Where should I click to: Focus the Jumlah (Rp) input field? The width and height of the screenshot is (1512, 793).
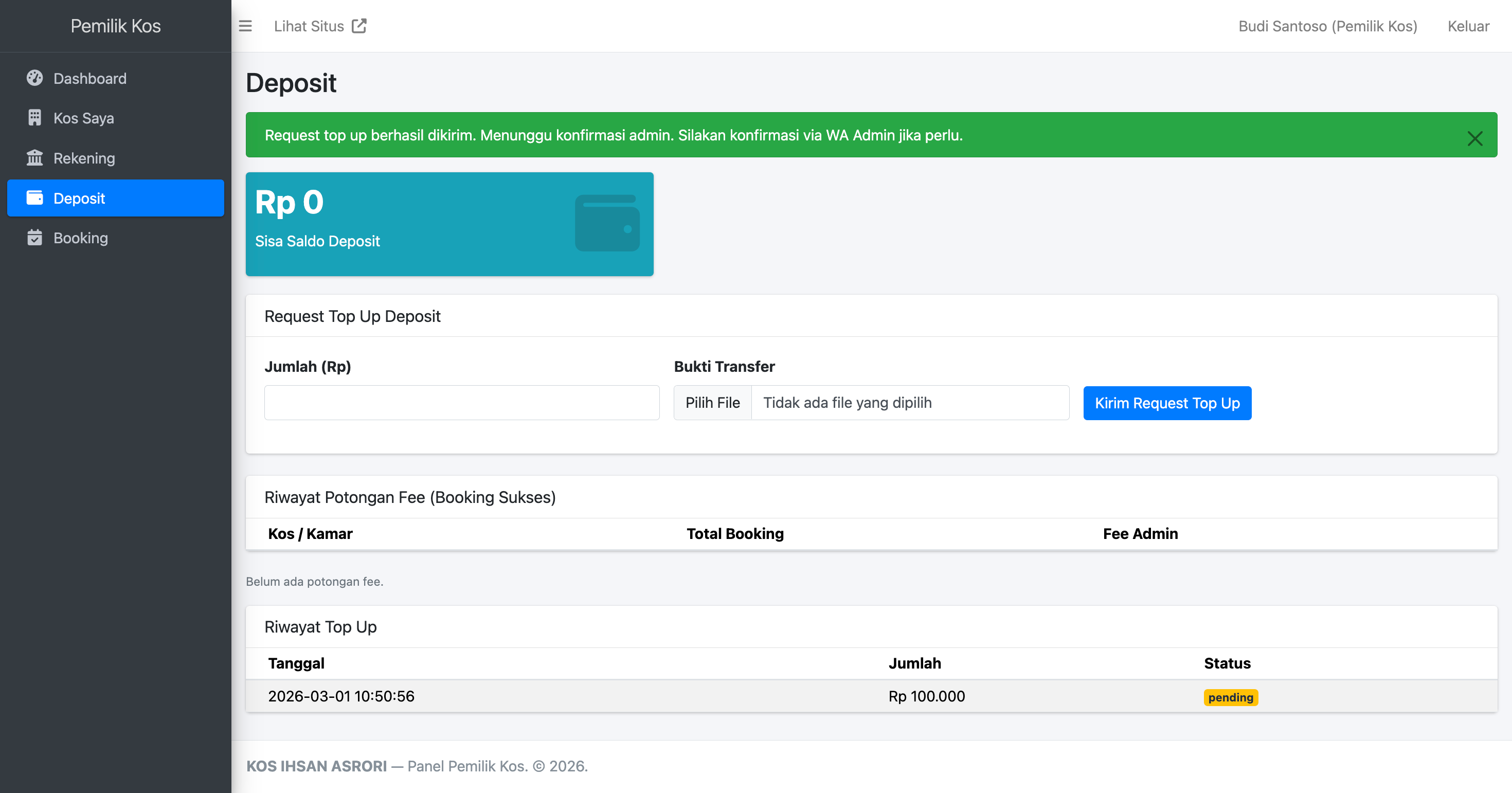[461, 403]
